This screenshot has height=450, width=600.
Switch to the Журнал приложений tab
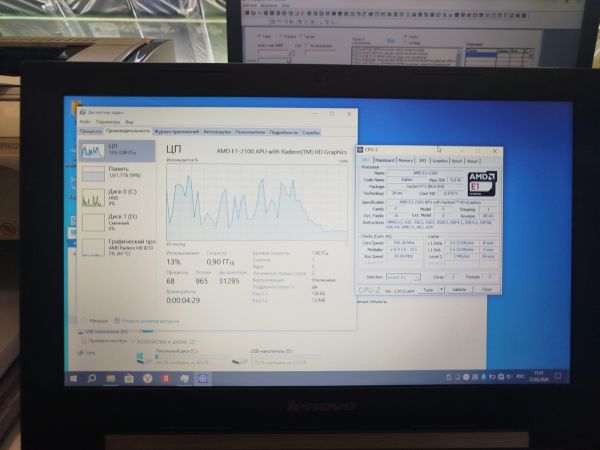click(176, 132)
